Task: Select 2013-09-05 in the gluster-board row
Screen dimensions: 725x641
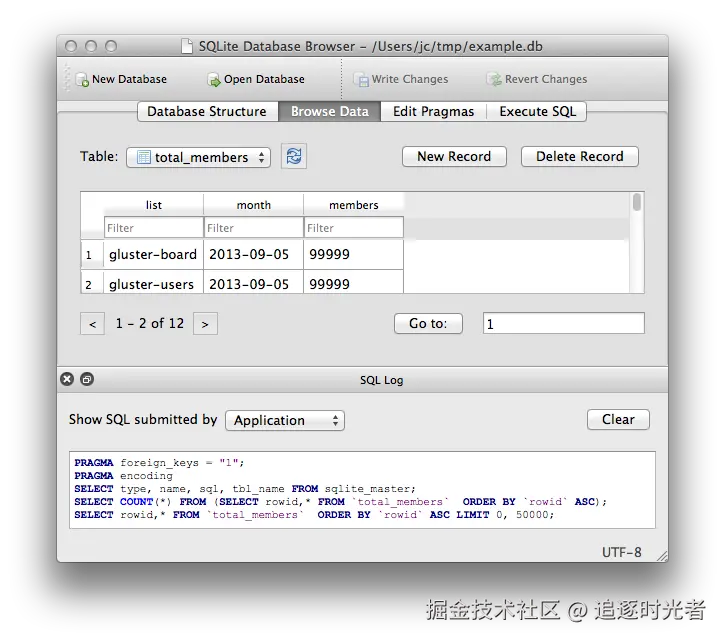Action: coord(253,254)
